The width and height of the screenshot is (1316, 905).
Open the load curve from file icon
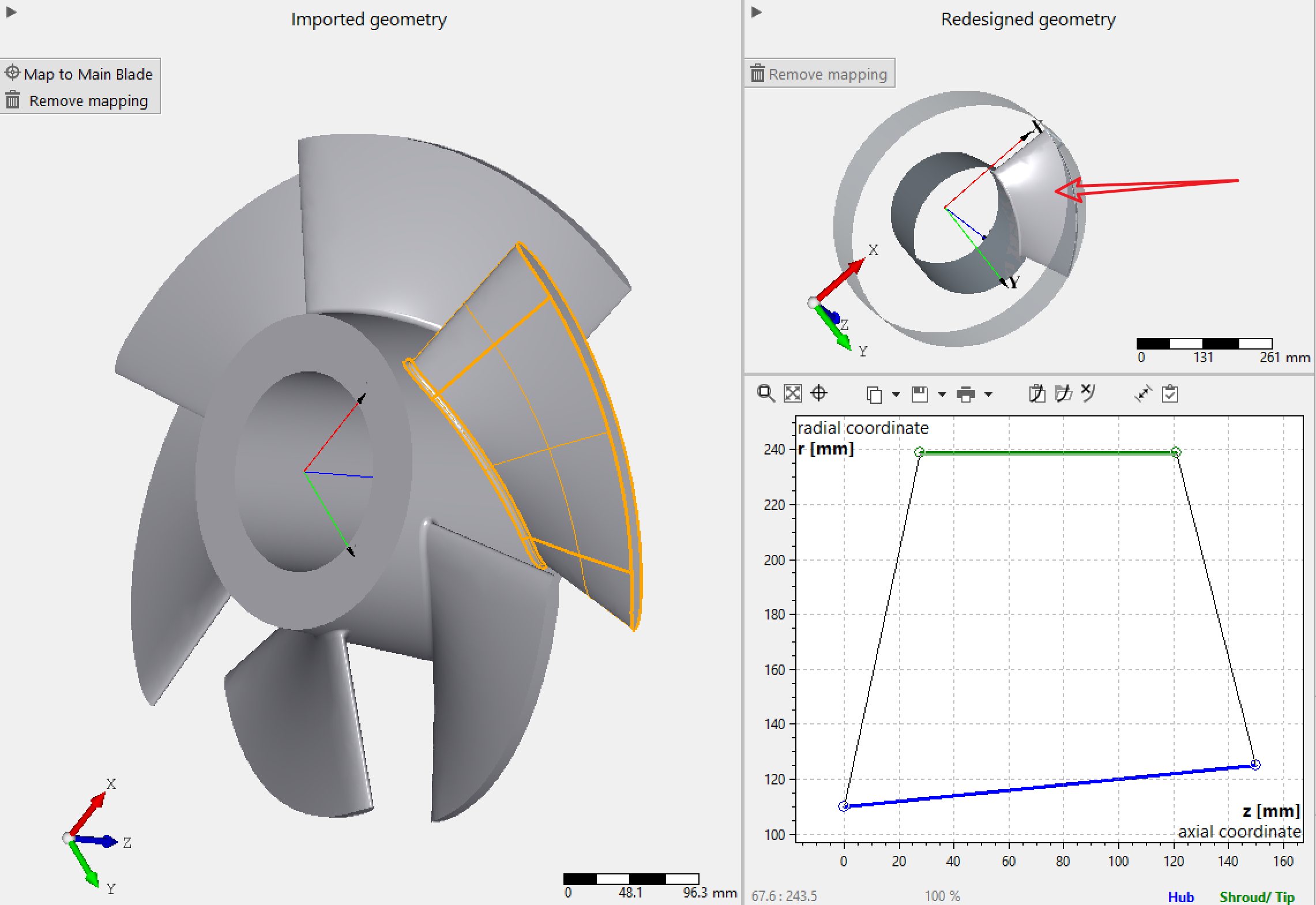tap(1063, 394)
